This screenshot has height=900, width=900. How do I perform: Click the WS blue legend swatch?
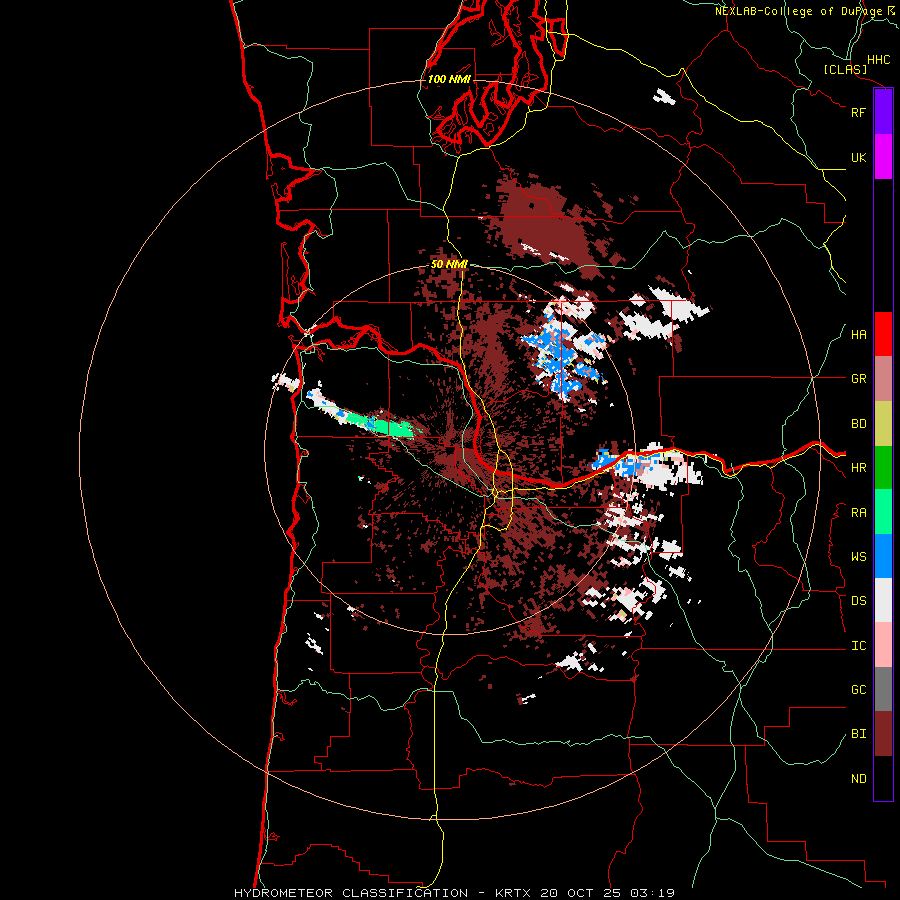click(883, 556)
